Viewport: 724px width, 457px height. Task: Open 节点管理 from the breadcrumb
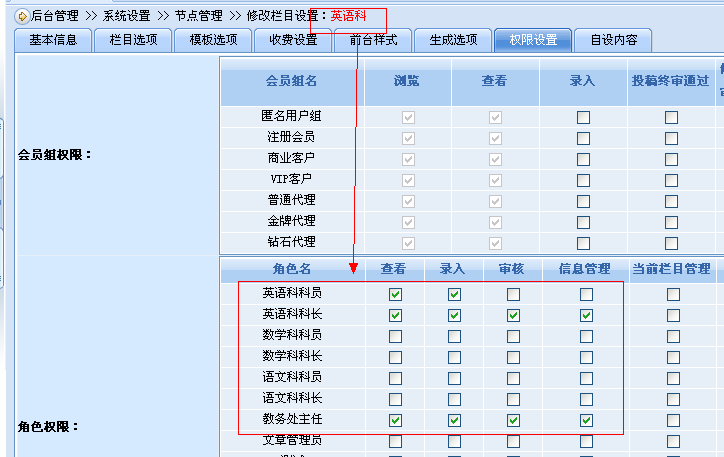[198, 16]
